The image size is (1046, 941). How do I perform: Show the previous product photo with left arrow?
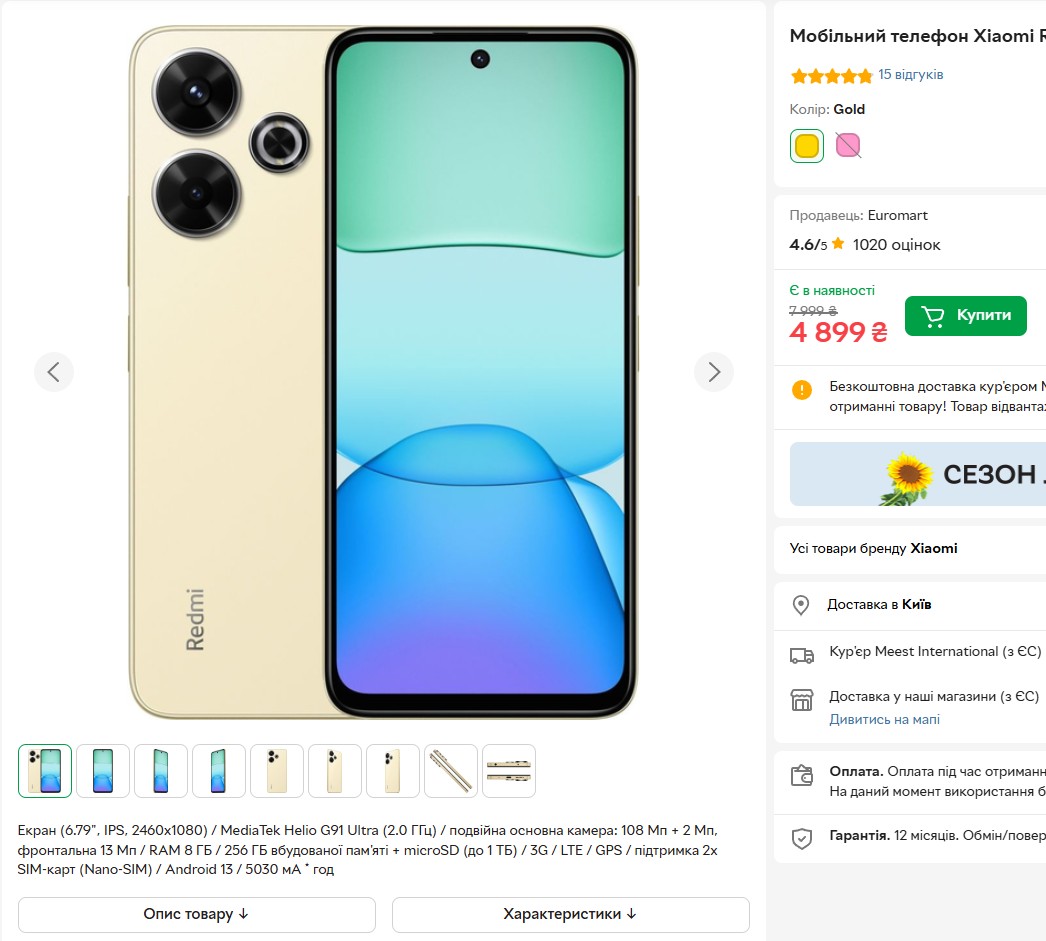point(54,371)
